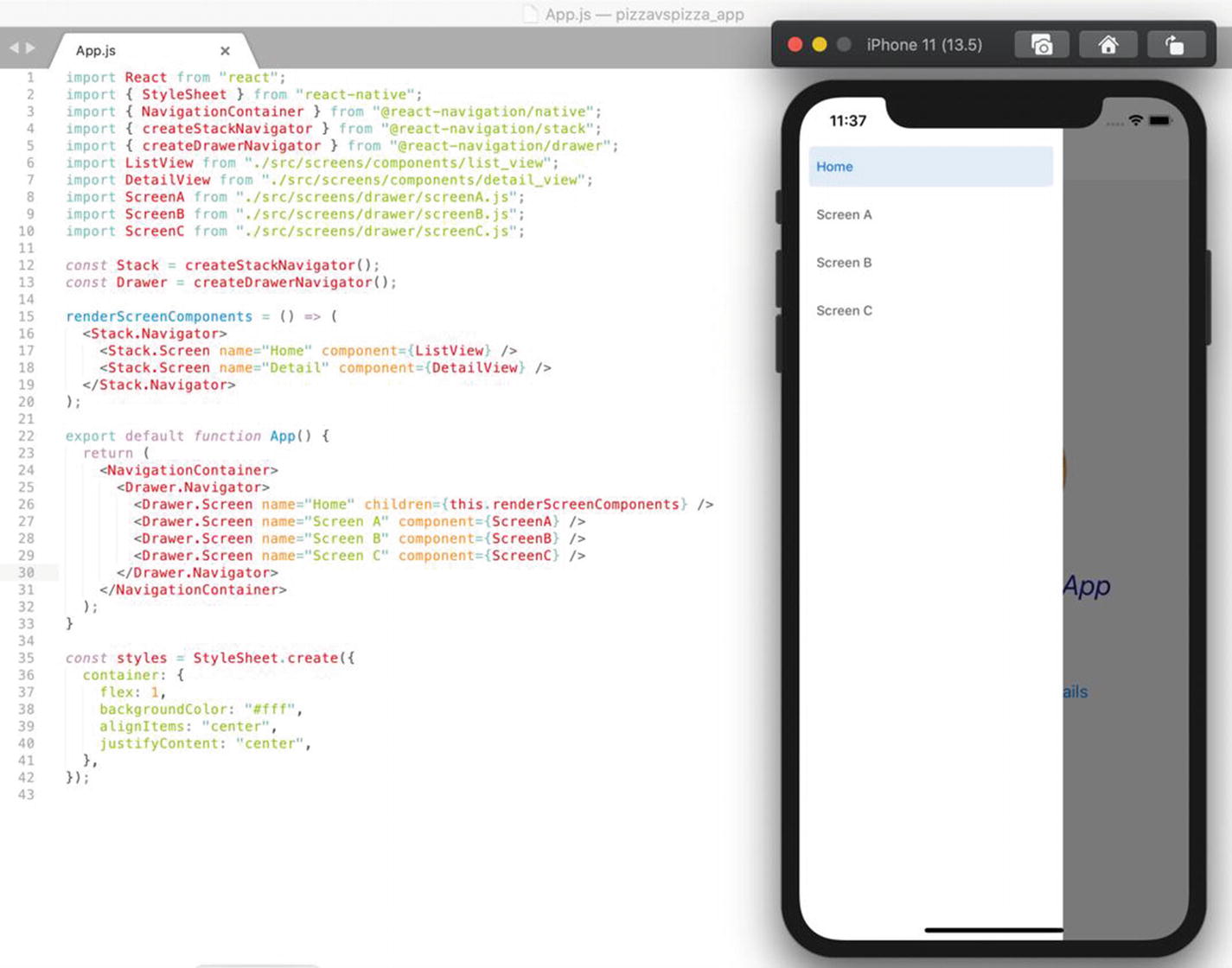Go forward using editor right arrow

pyautogui.click(x=31, y=48)
